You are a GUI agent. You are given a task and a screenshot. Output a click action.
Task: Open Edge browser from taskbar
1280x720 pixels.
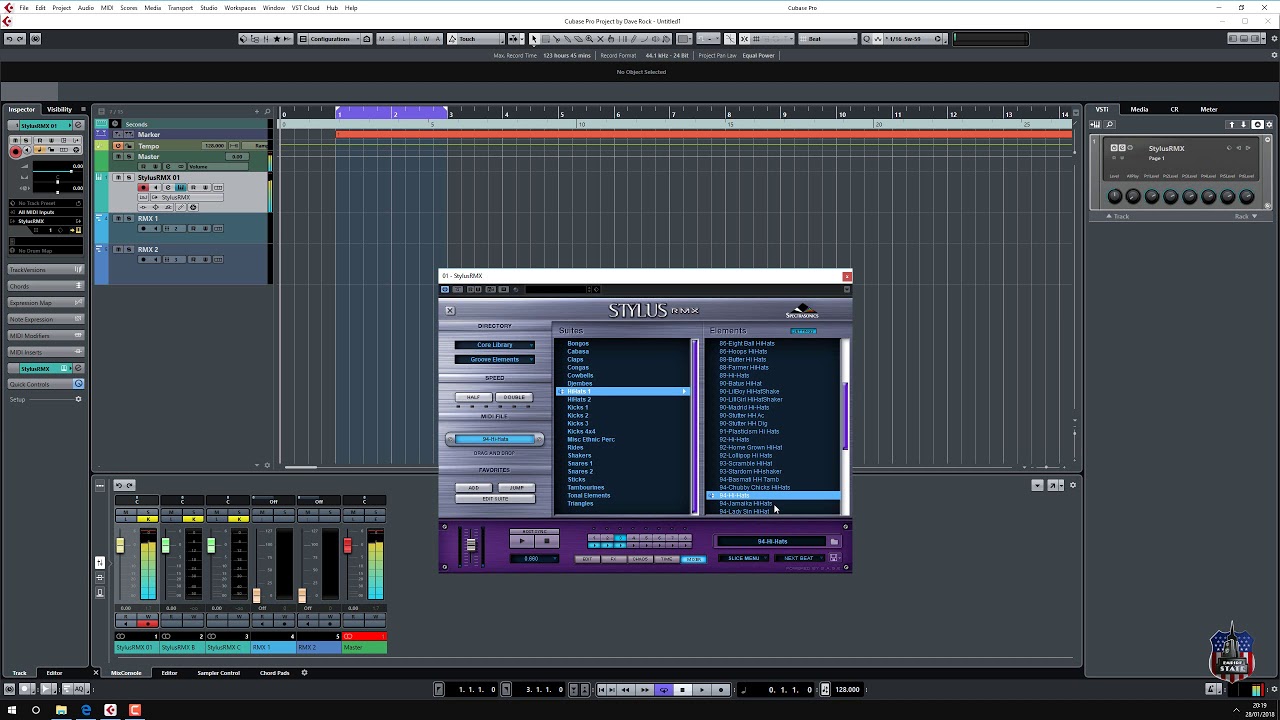pyautogui.click(x=86, y=710)
